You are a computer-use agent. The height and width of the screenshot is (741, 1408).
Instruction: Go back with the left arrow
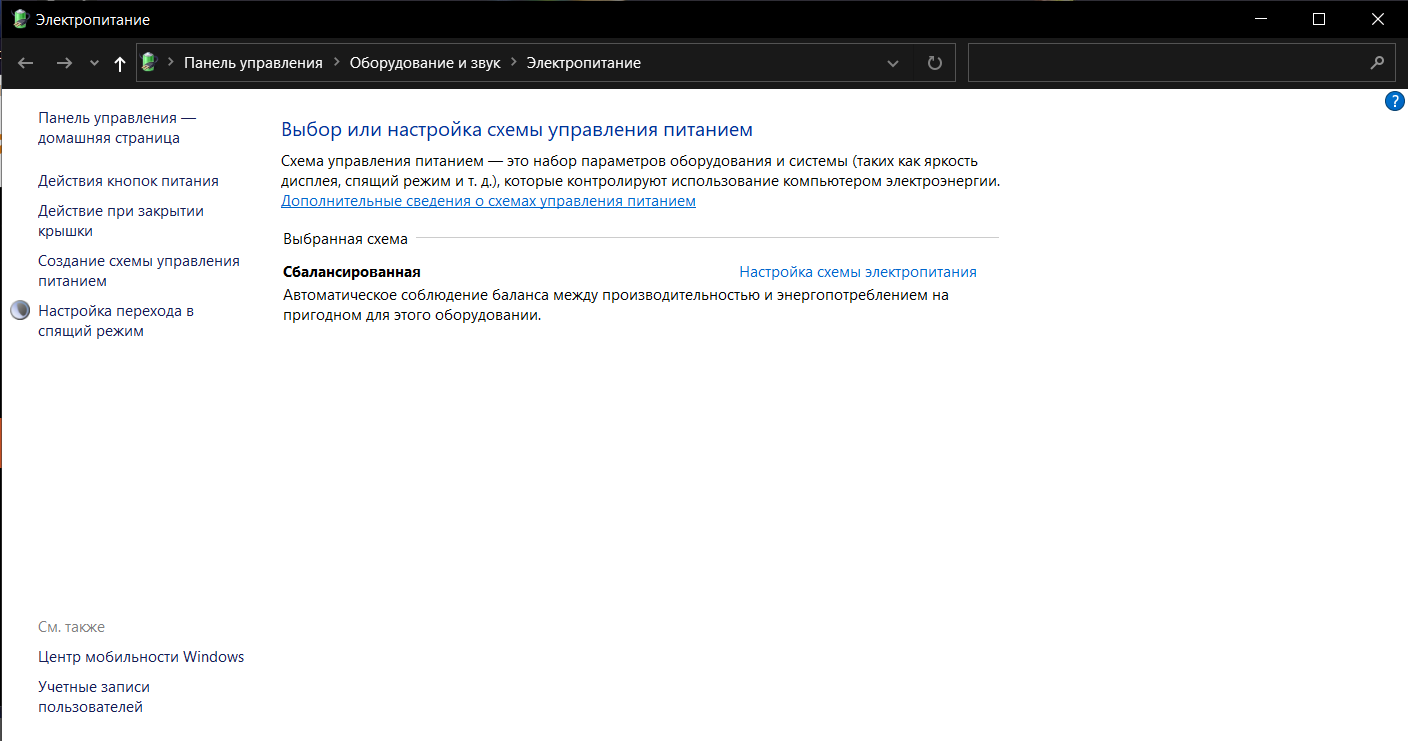[x=26, y=63]
